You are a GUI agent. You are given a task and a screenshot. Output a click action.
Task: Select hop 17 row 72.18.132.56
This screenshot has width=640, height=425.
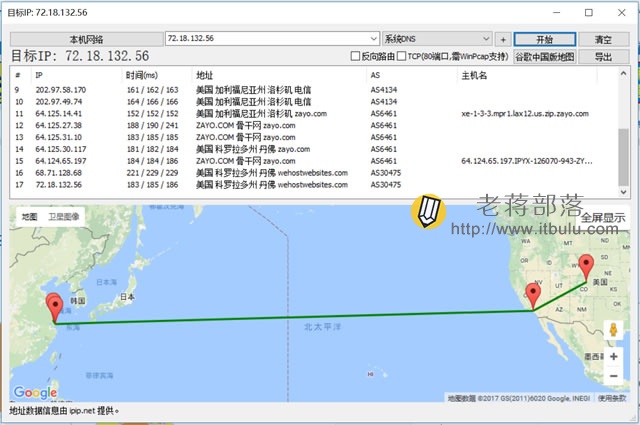pyautogui.click(x=313, y=185)
